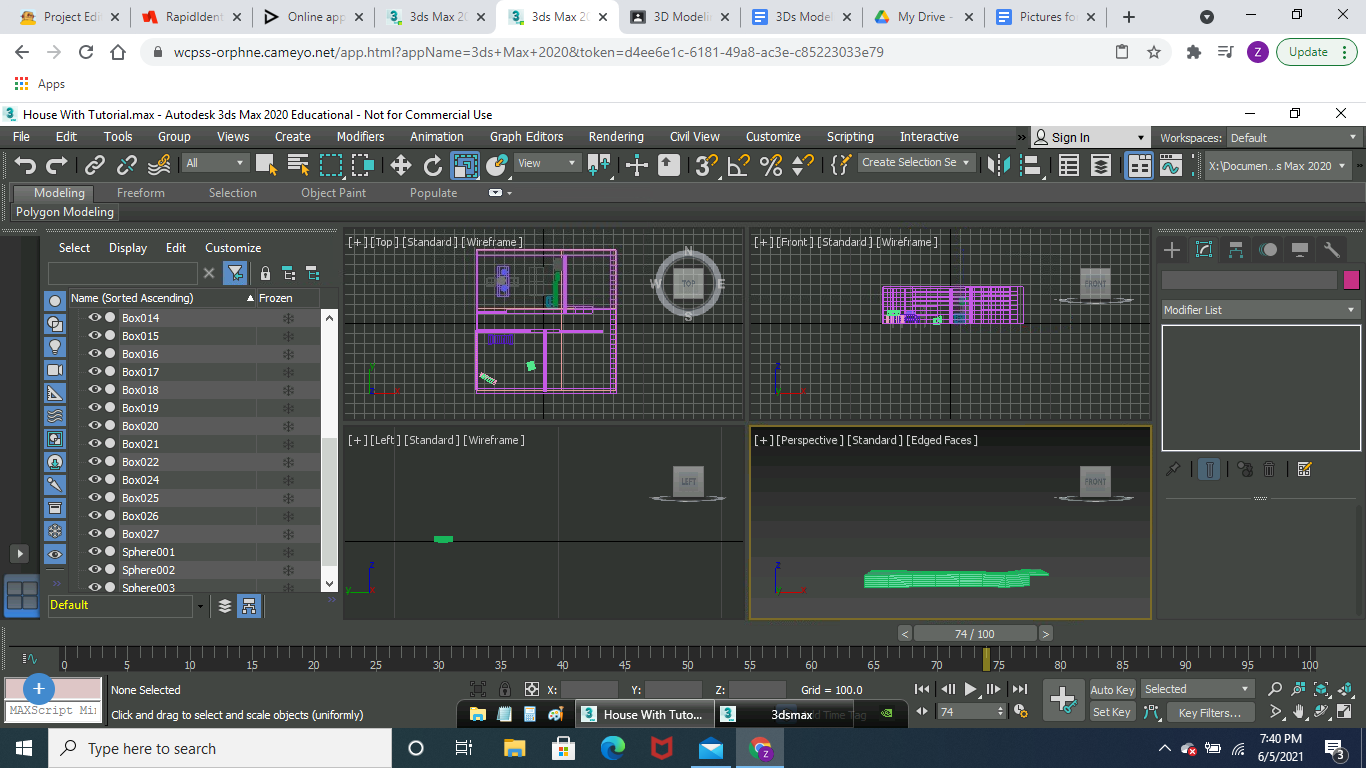Activate Select and Place tool
This screenshot has height=768, width=1366.
point(497,165)
